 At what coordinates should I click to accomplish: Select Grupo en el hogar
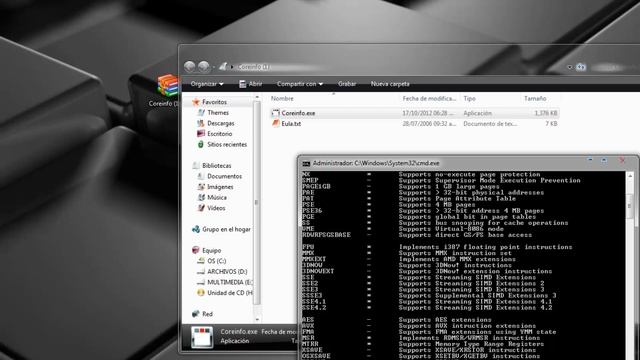[x=227, y=229]
